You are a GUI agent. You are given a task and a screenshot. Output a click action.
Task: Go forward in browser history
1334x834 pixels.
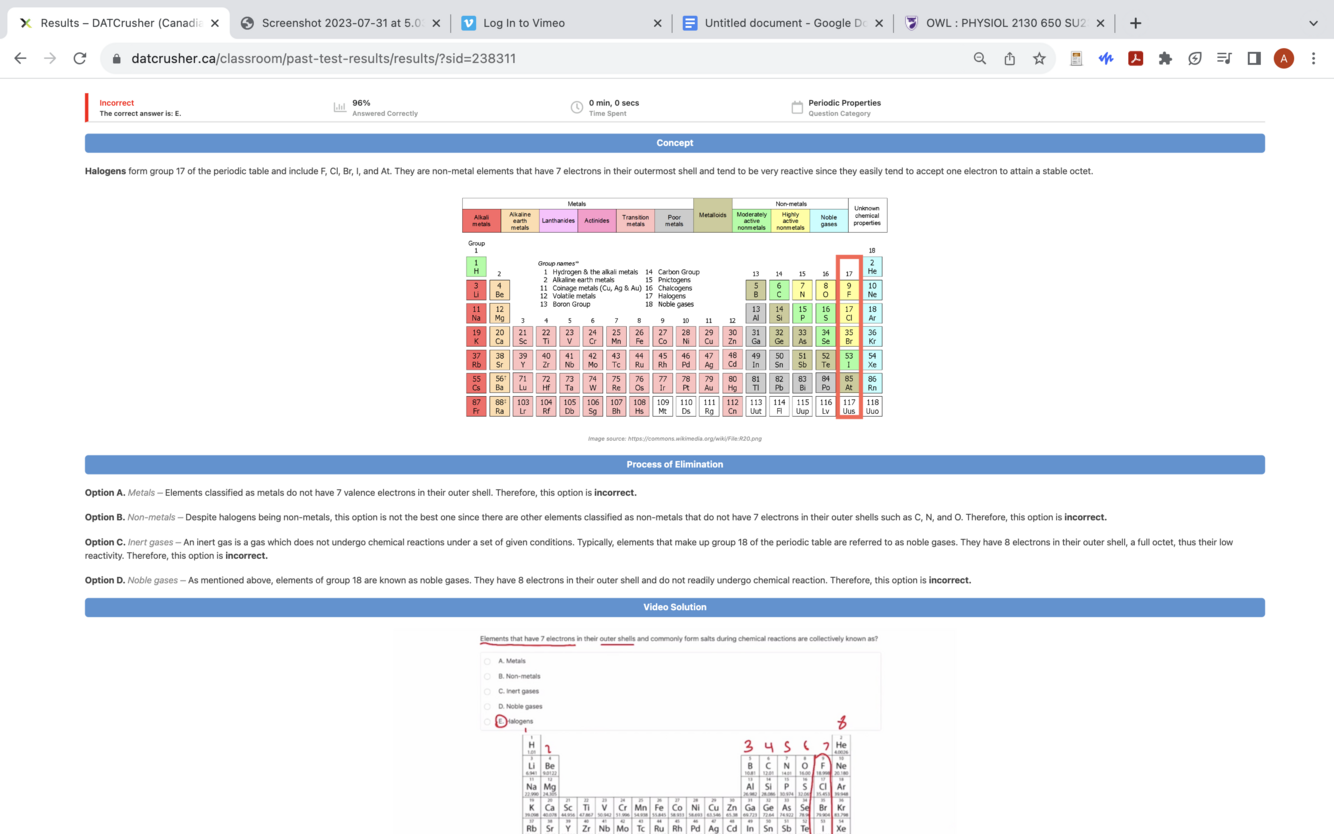tap(50, 59)
